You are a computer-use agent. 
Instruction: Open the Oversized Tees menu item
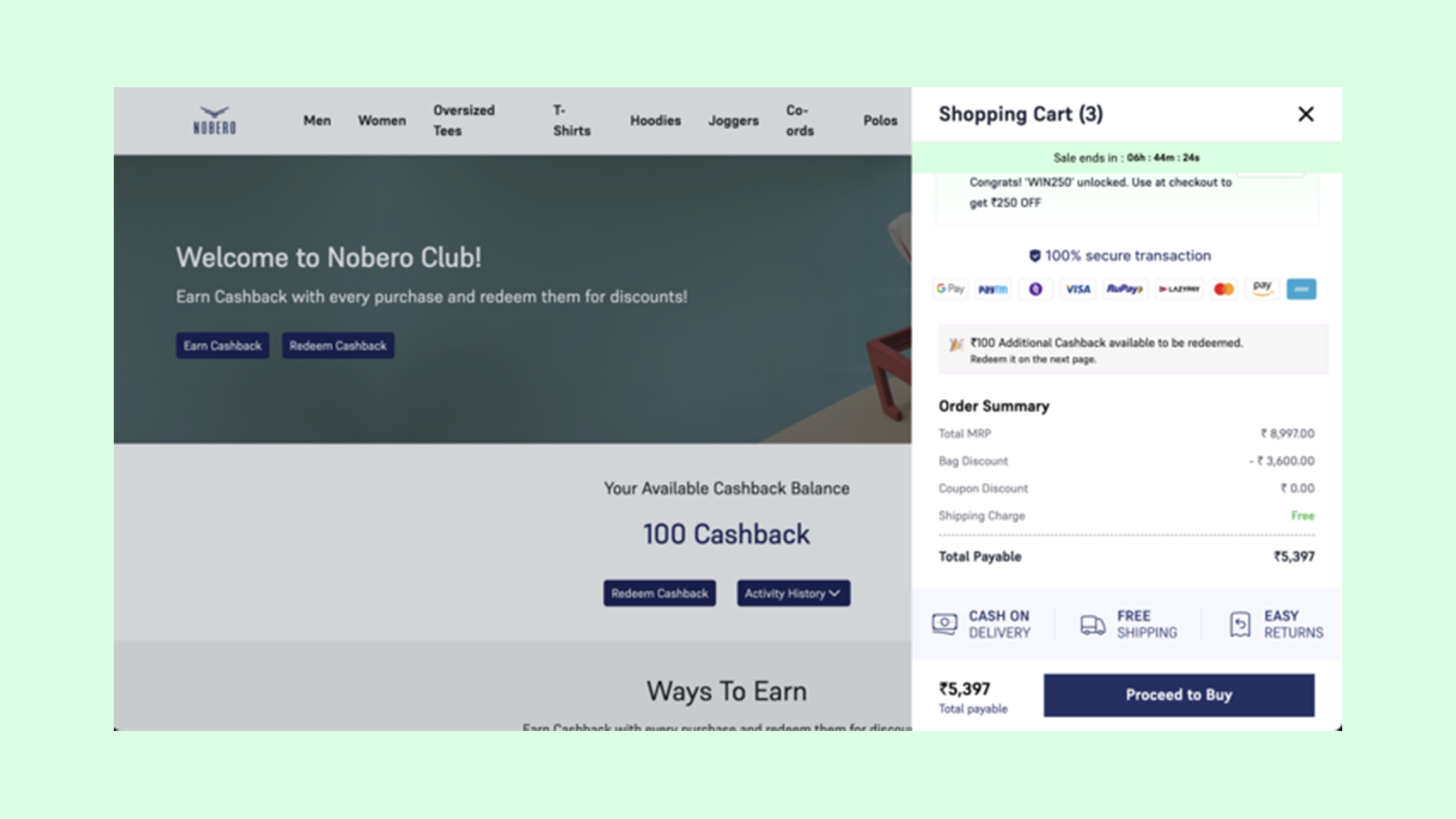click(464, 121)
